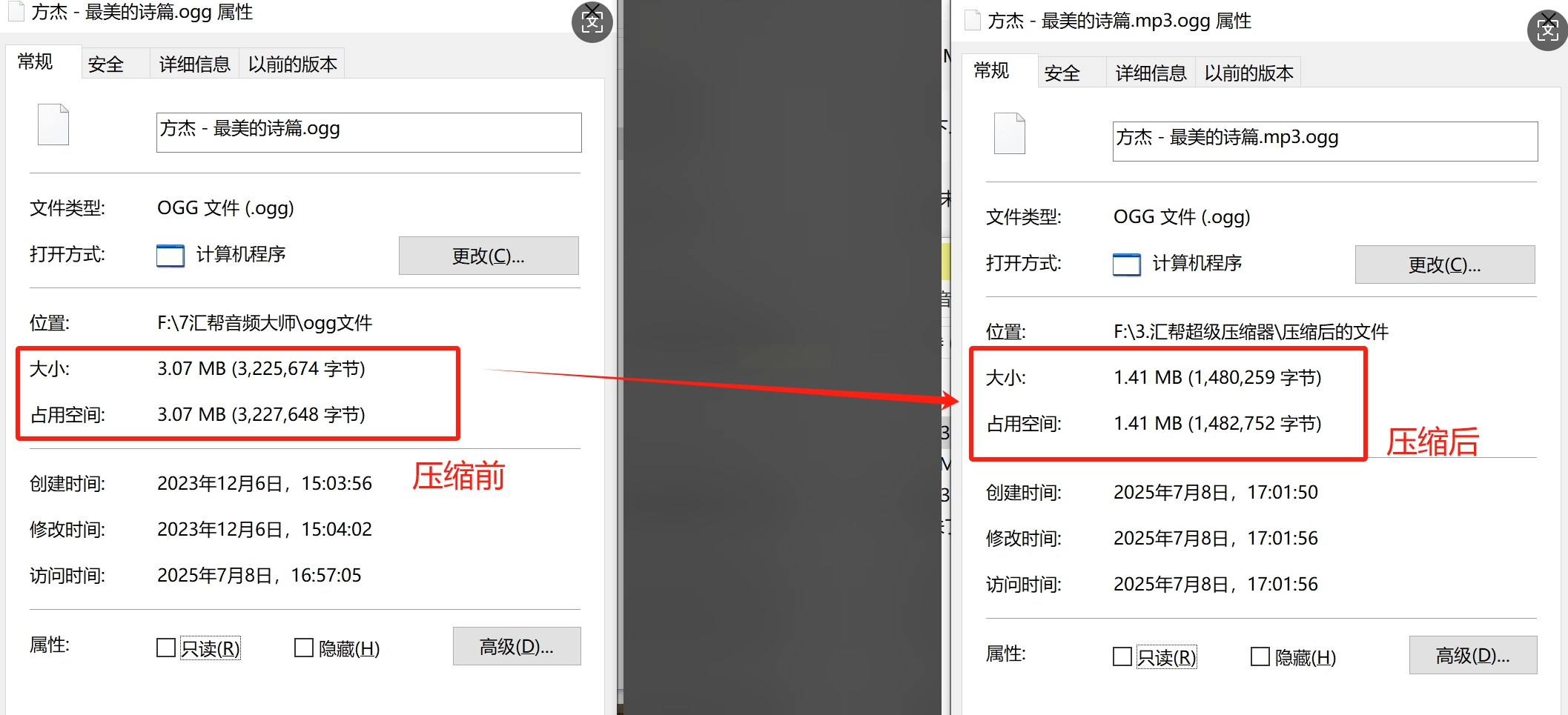Toggle 隐藏 checkbox in right window

1260,657
